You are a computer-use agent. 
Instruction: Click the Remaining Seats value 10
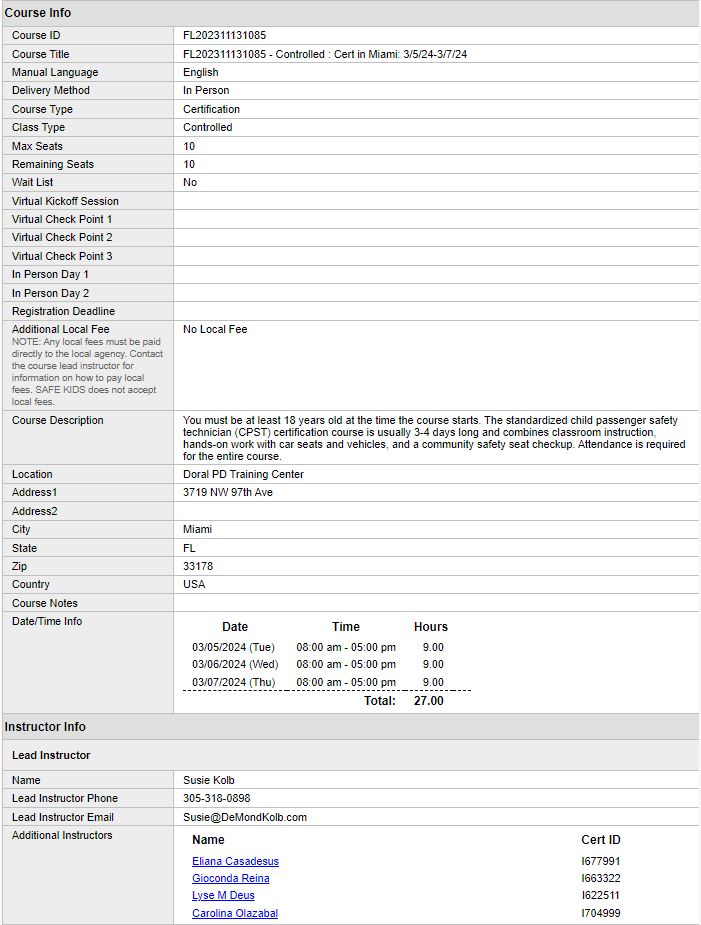tap(189, 164)
